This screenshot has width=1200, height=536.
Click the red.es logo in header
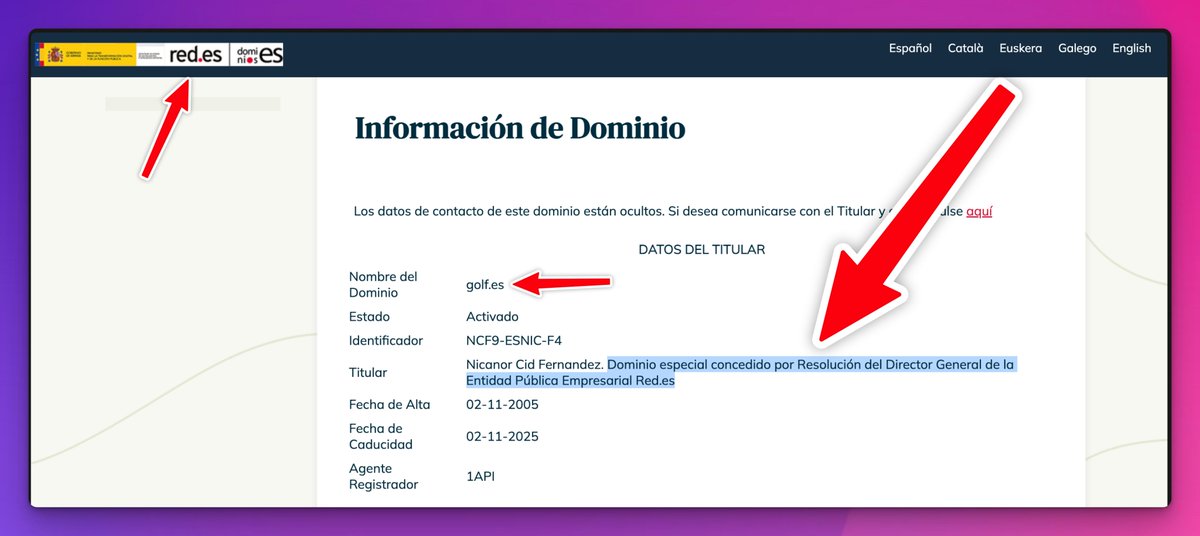pyautogui.click(x=195, y=55)
